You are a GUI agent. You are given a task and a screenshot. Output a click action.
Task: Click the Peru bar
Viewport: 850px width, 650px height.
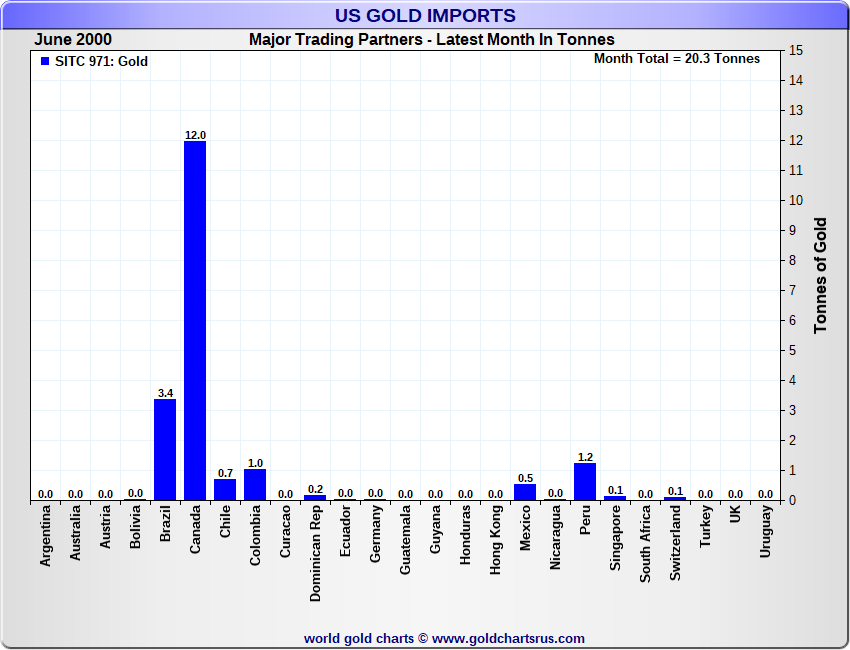585,482
